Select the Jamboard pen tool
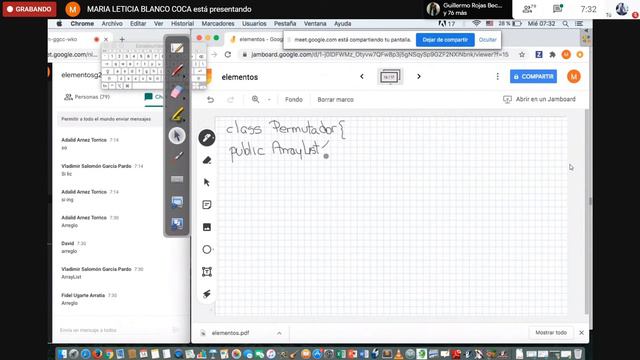 [x=207, y=138]
